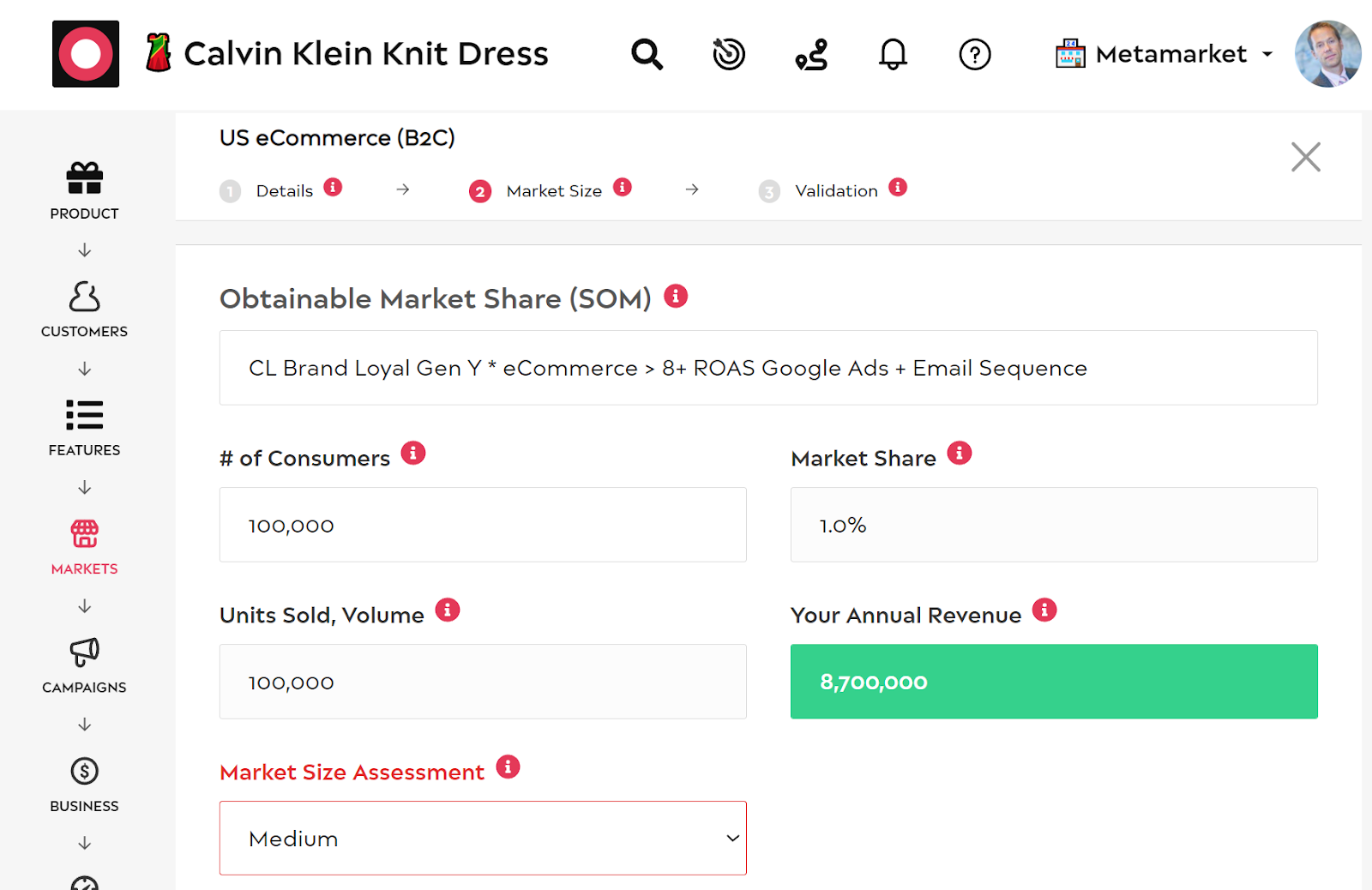Open the Features list section
Viewport: 1372px width, 890px height.
point(84,427)
